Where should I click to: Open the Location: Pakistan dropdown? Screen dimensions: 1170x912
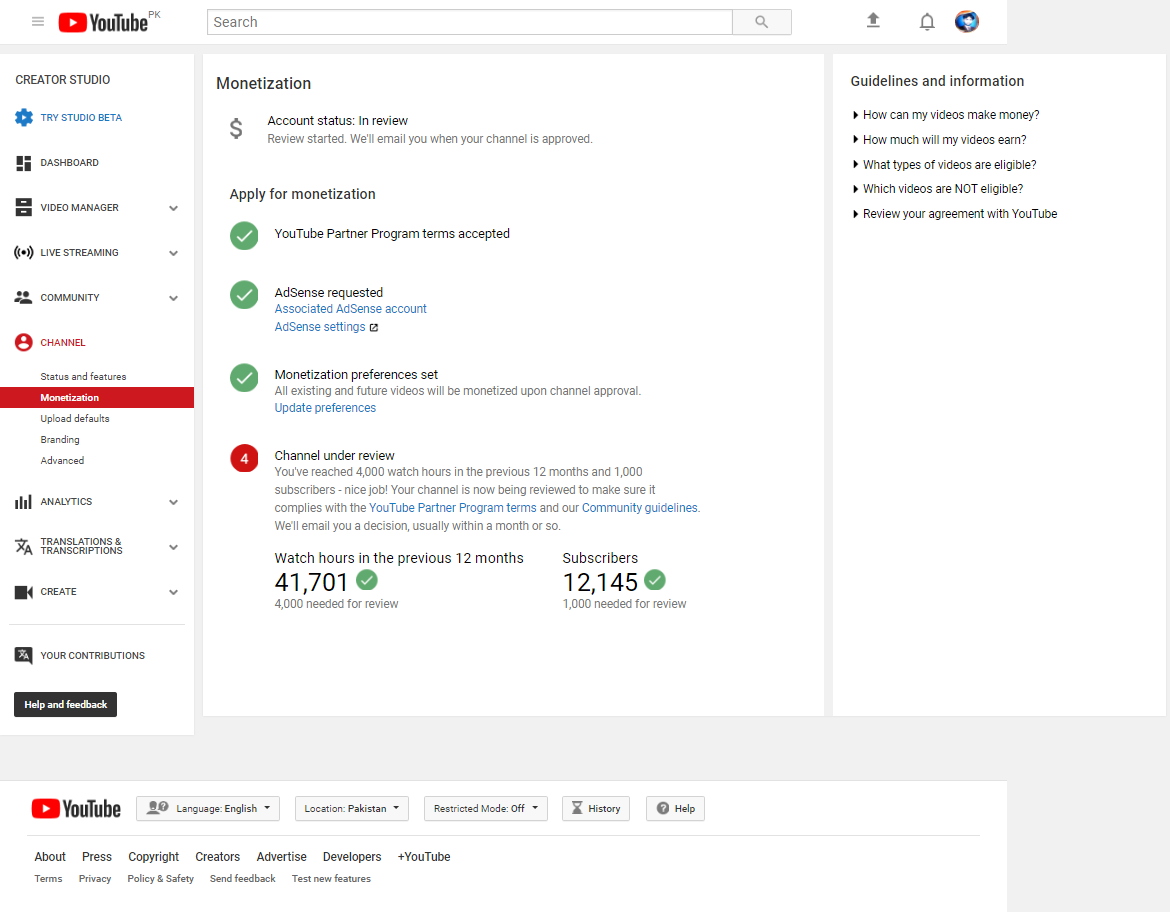coord(351,808)
